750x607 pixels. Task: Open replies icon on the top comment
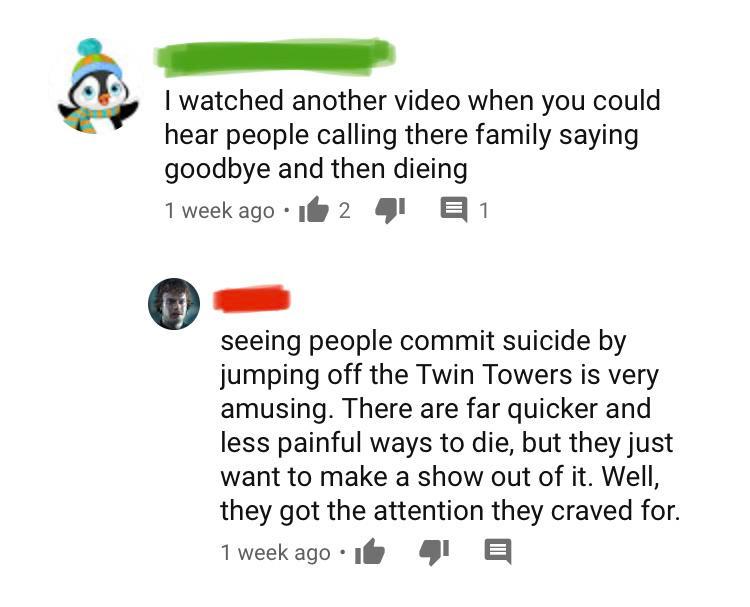click(x=453, y=210)
